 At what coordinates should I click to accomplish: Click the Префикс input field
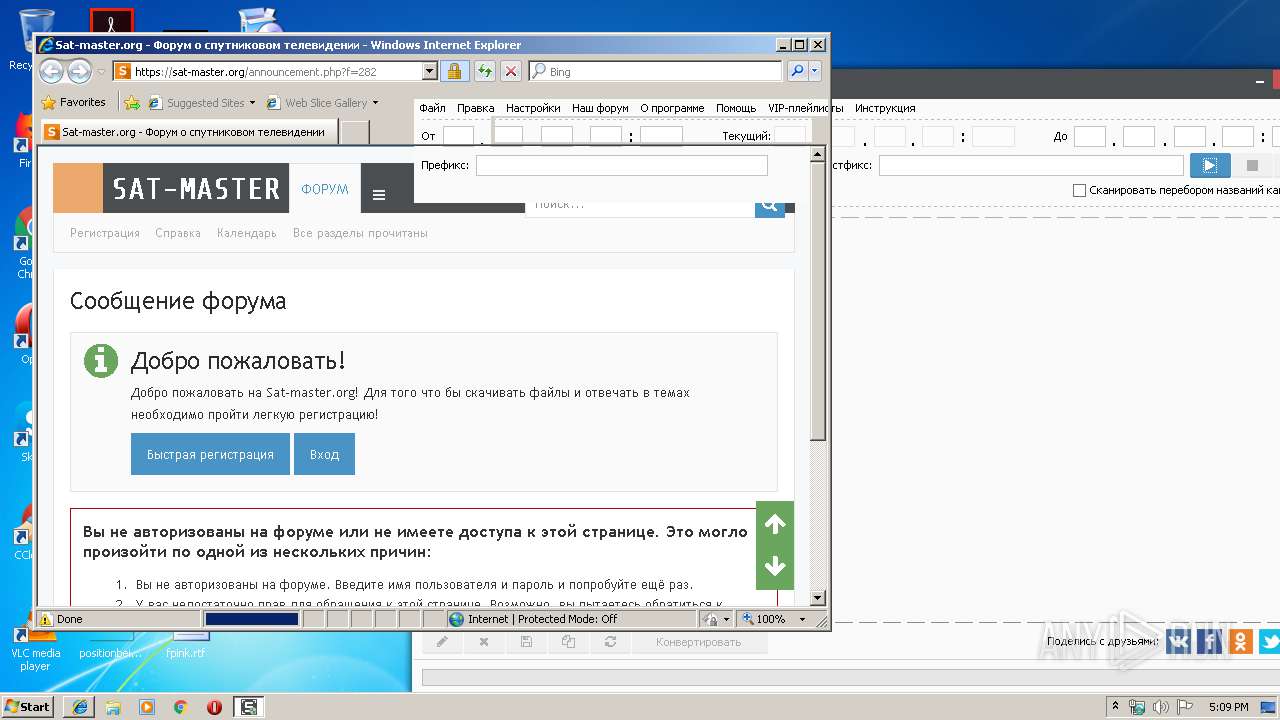pos(622,166)
